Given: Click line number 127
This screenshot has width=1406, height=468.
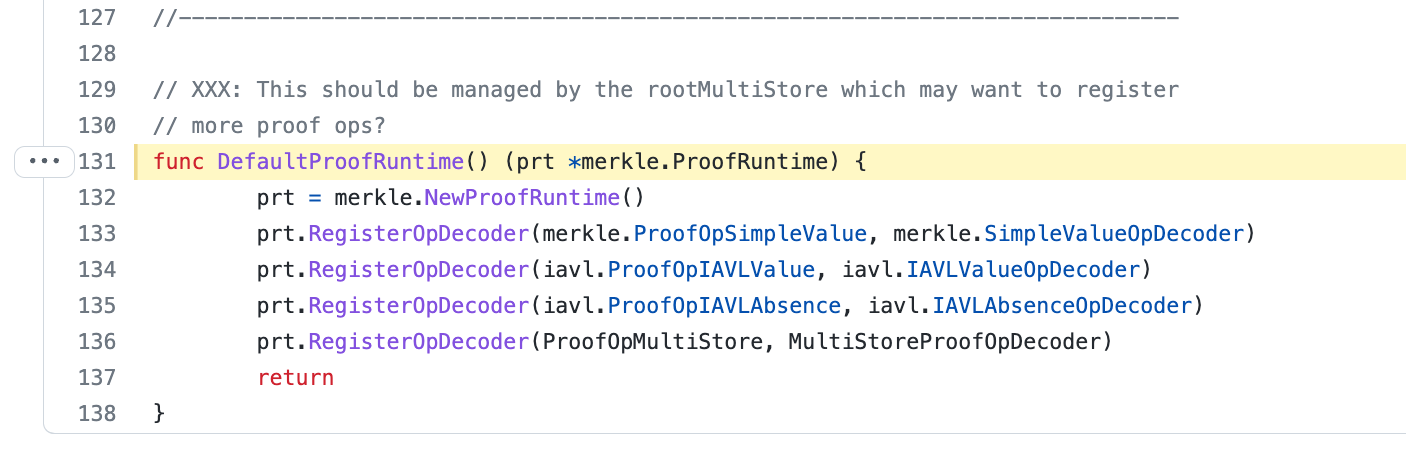Looking at the screenshot, I should point(97,18).
